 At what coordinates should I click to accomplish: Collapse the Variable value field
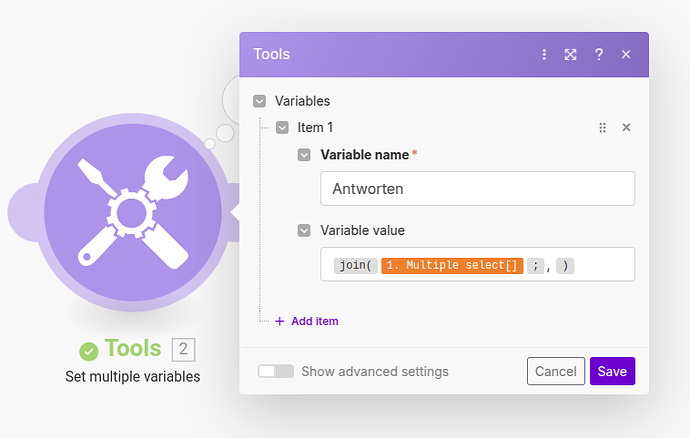point(304,230)
